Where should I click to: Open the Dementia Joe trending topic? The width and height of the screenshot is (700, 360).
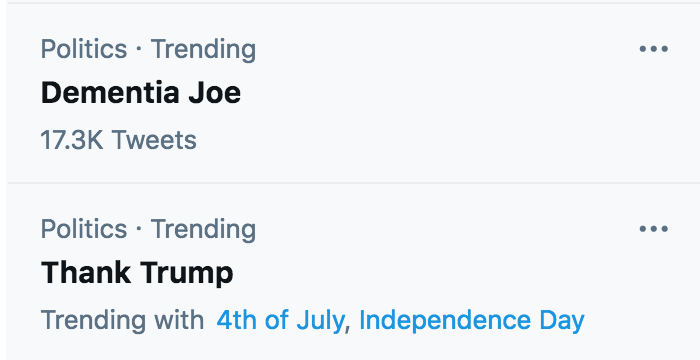coord(141,93)
